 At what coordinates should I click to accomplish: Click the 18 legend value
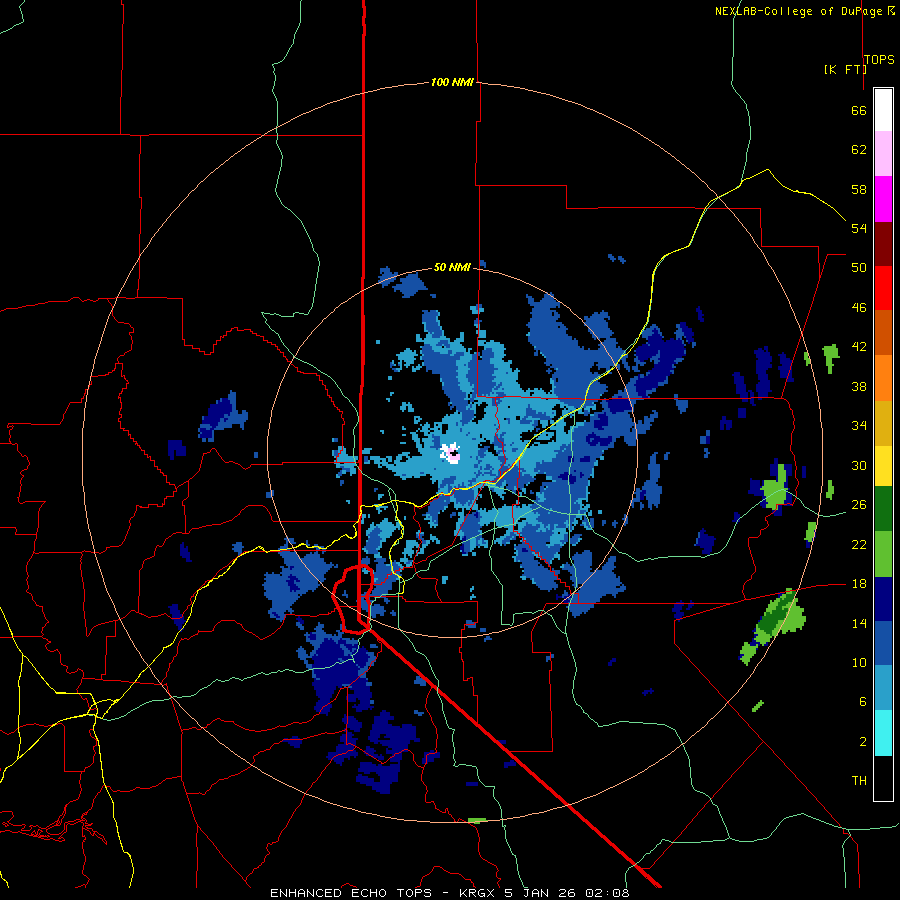point(859,584)
